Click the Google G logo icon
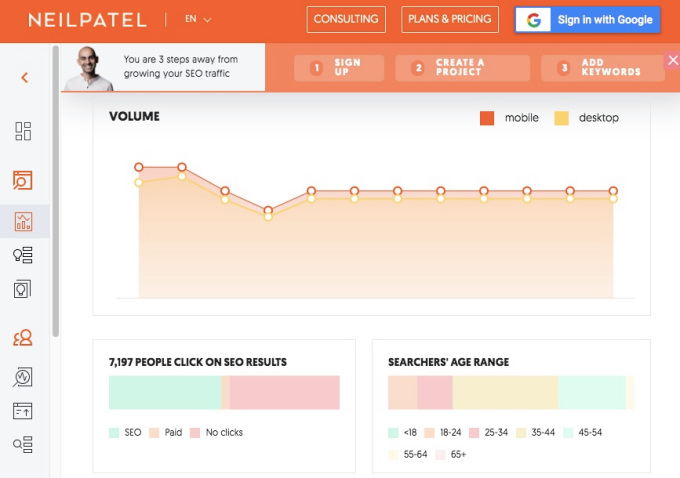The width and height of the screenshot is (680, 478). [x=533, y=20]
